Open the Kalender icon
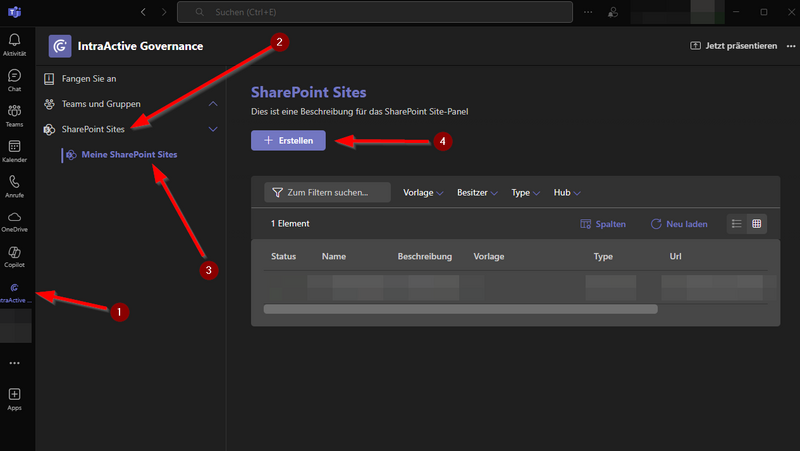The width and height of the screenshot is (800, 451). tap(14, 151)
